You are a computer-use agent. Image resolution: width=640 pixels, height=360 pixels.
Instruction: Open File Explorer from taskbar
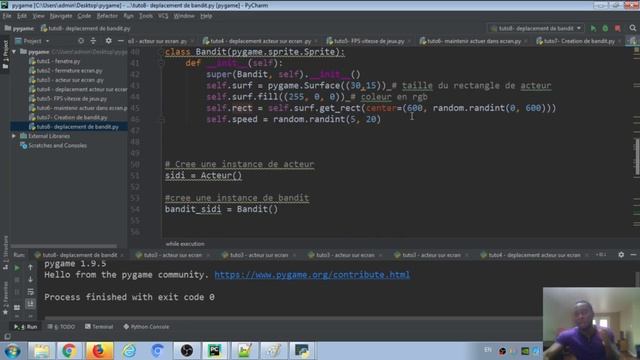[x=41, y=351]
